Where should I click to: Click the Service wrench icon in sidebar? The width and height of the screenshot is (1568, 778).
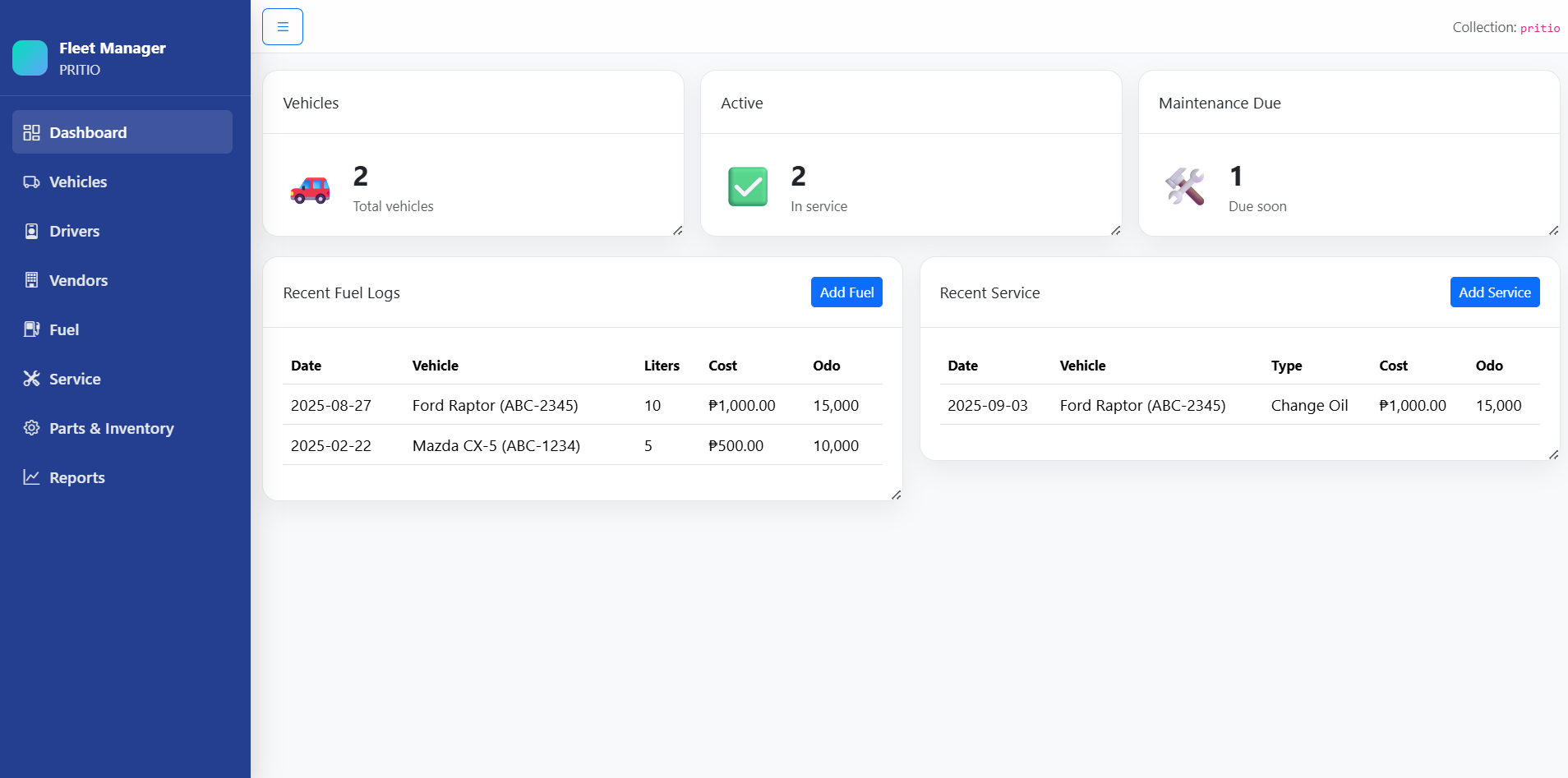click(x=31, y=379)
